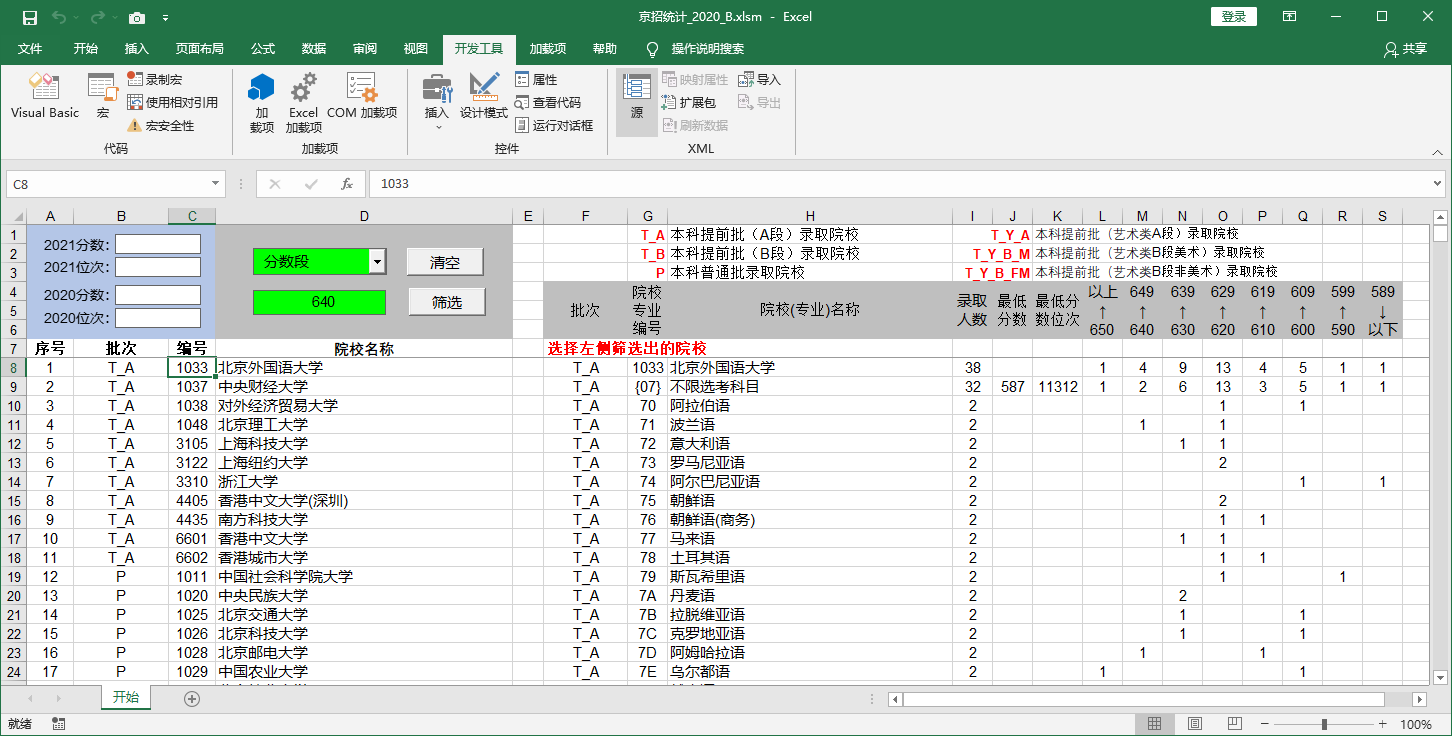
Task: Select row 14 header
Action: coord(14,482)
